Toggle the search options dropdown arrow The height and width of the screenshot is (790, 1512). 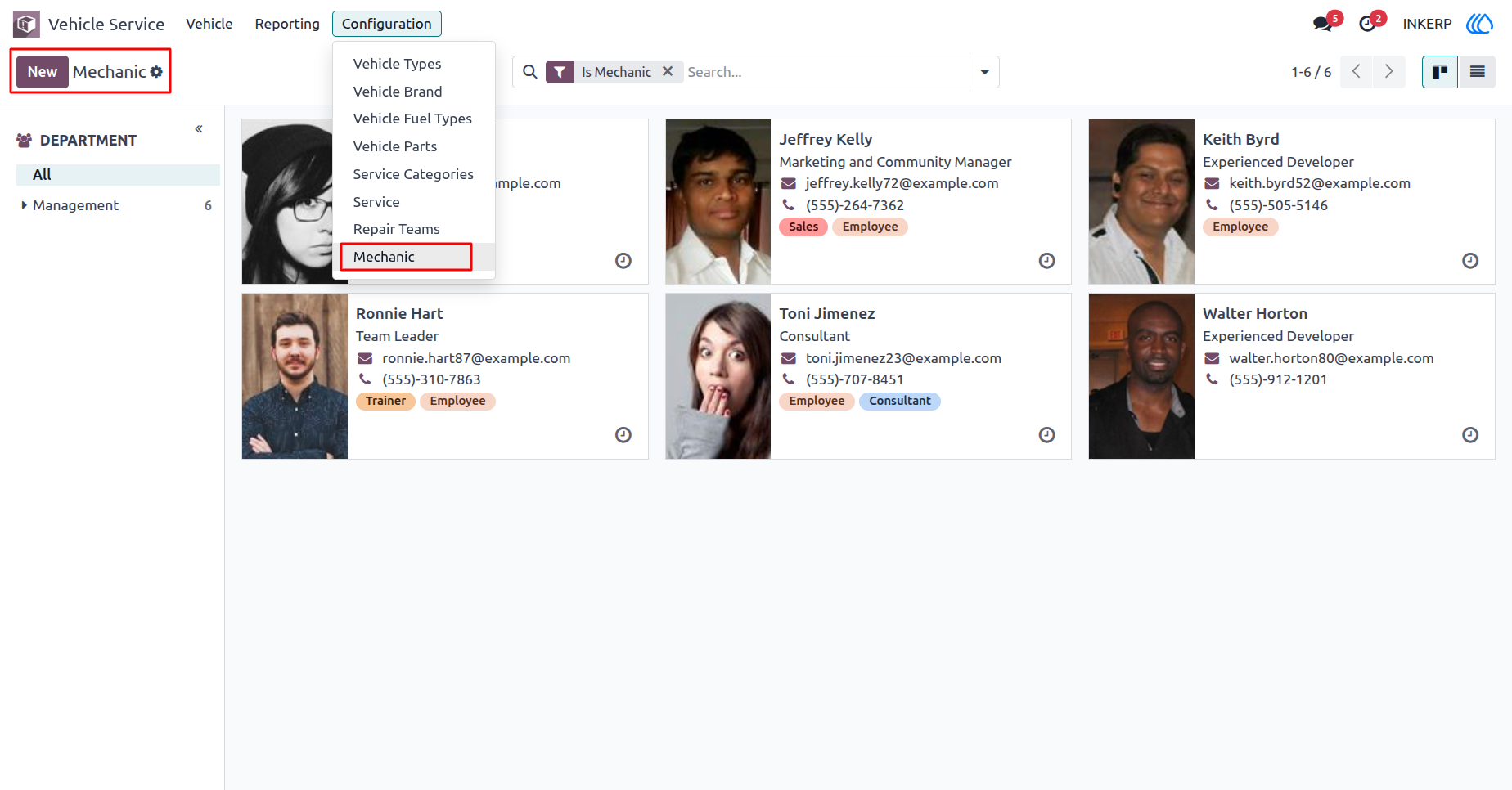984,72
